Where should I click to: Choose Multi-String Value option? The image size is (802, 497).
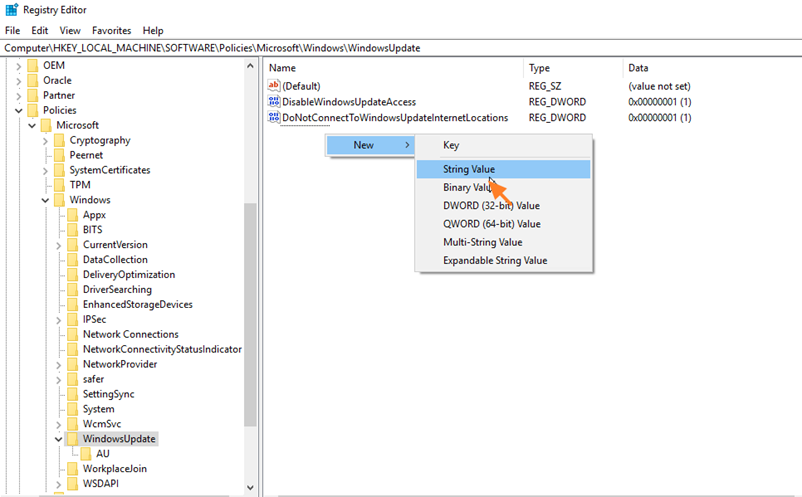point(503,242)
